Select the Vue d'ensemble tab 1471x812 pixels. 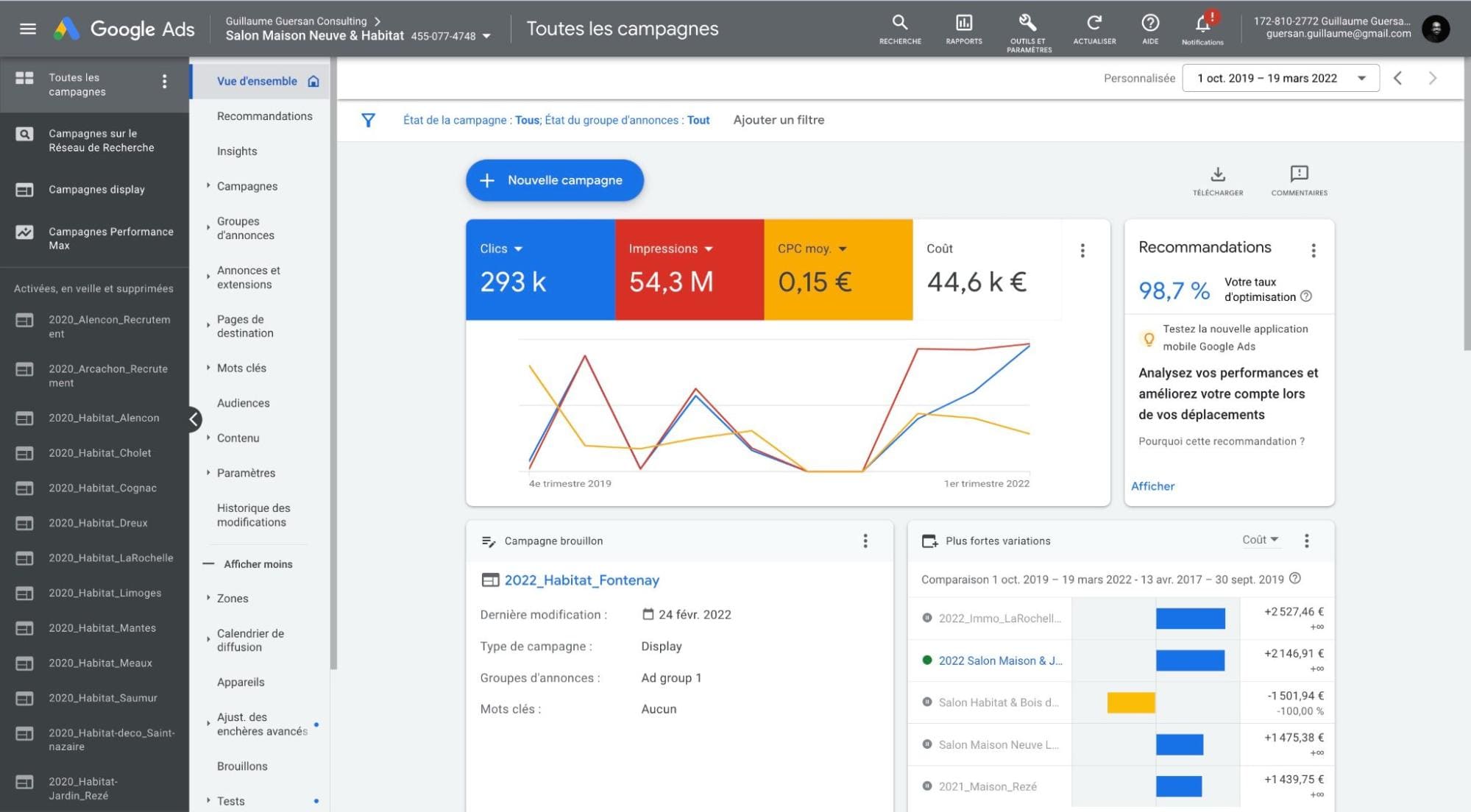[260, 82]
